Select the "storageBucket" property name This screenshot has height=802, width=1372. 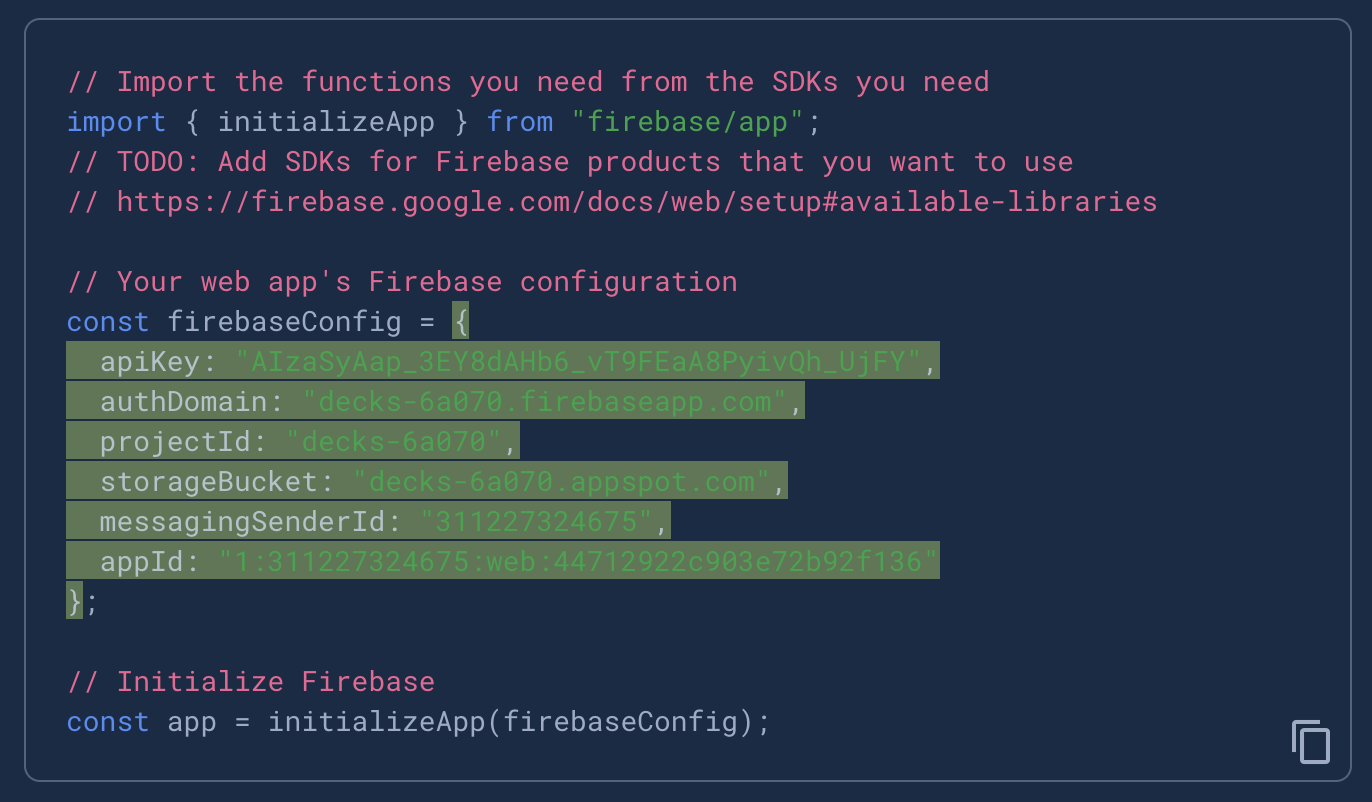click(x=209, y=482)
